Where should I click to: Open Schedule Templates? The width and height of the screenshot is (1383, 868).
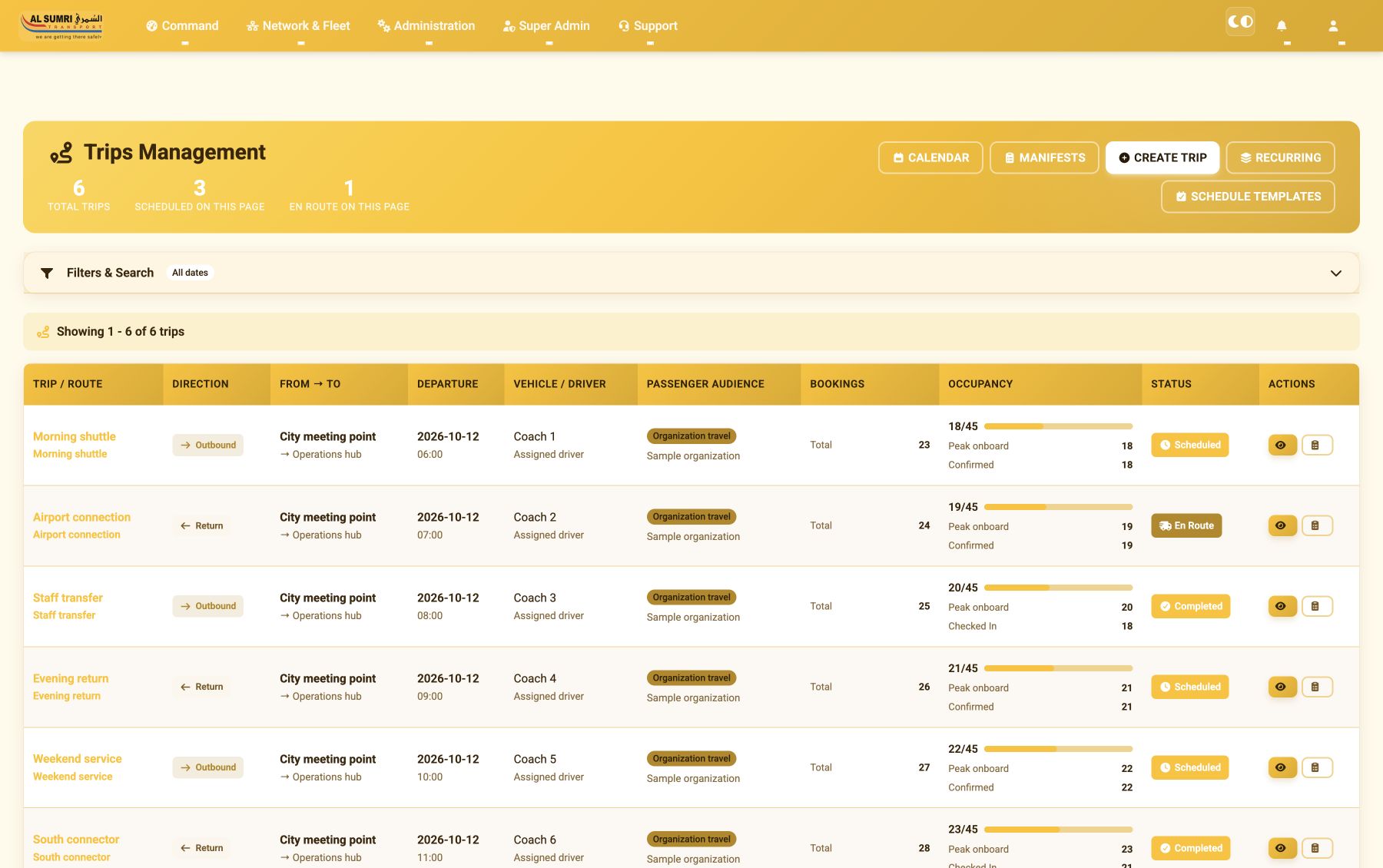(x=1248, y=197)
